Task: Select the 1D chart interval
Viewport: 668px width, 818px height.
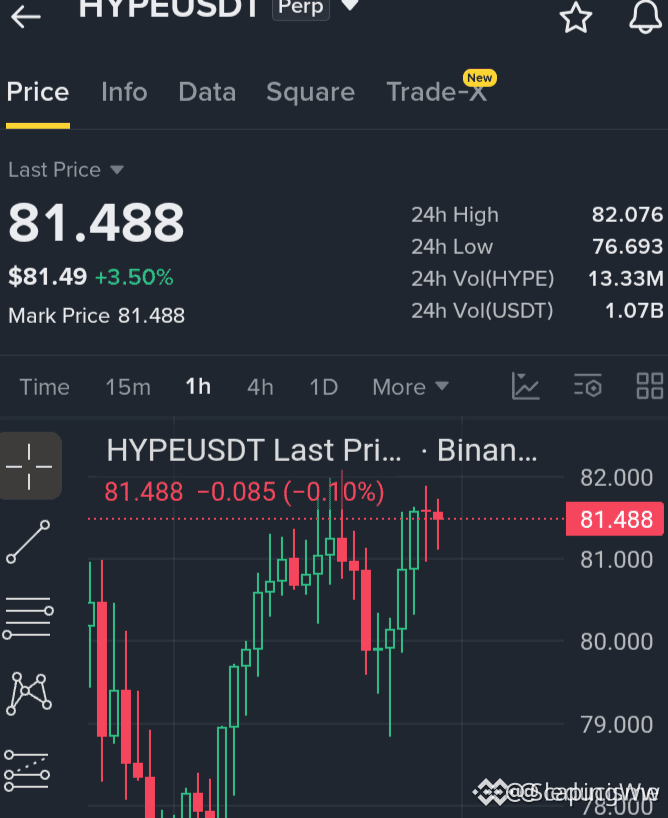Action: tap(324, 387)
